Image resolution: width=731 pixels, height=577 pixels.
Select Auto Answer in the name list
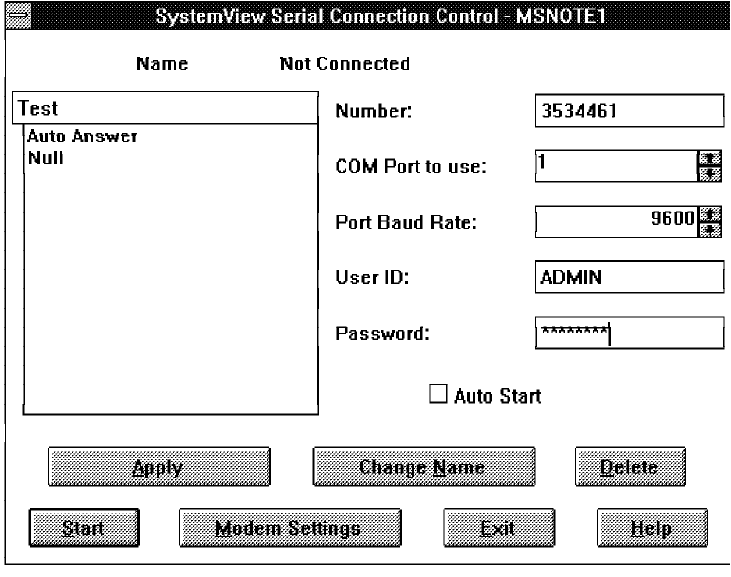click(x=82, y=136)
